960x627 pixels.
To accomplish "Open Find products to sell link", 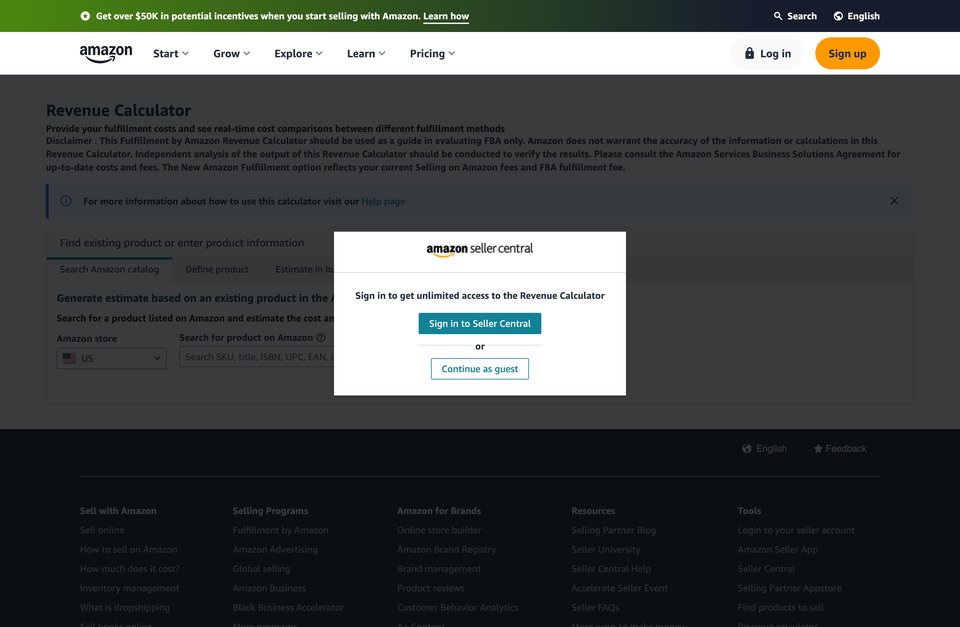I will coord(780,607).
